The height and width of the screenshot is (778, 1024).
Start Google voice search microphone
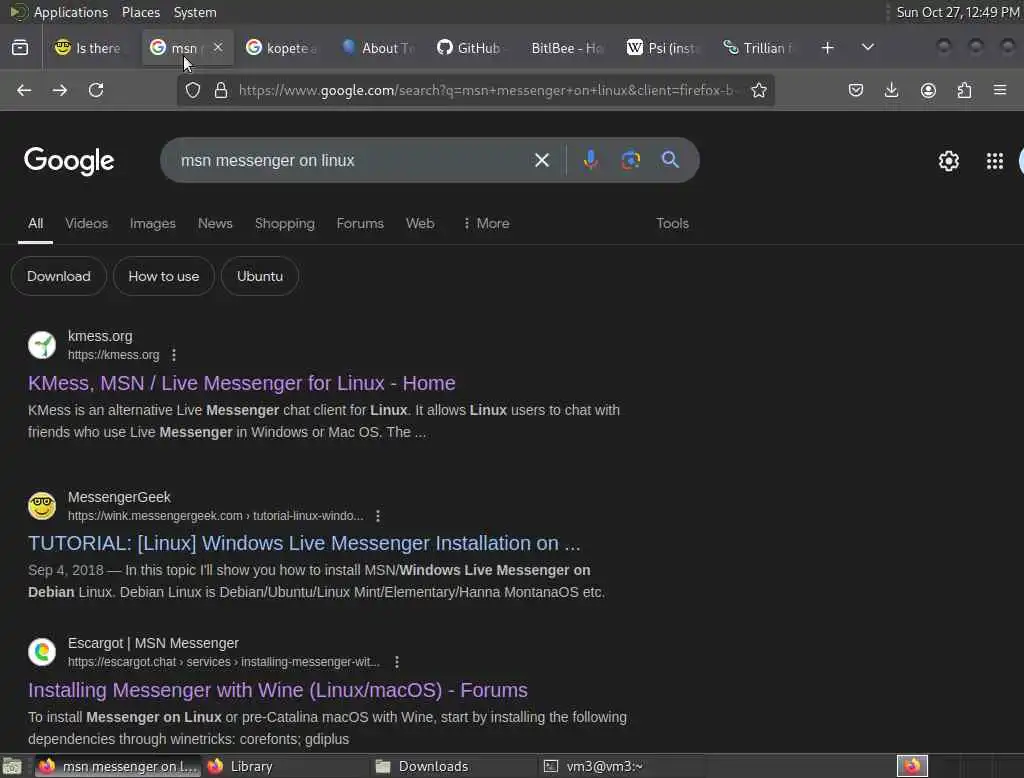tap(590, 160)
